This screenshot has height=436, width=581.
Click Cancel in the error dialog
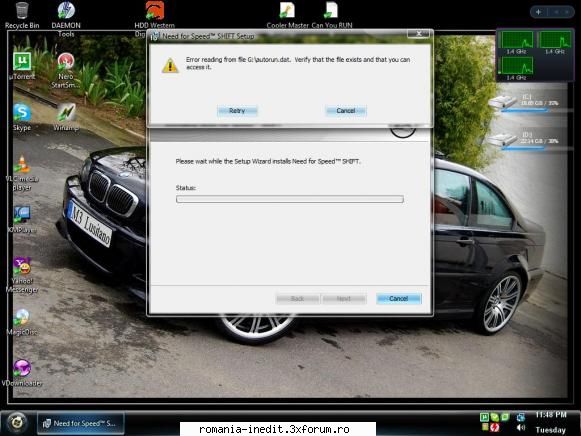(346, 111)
